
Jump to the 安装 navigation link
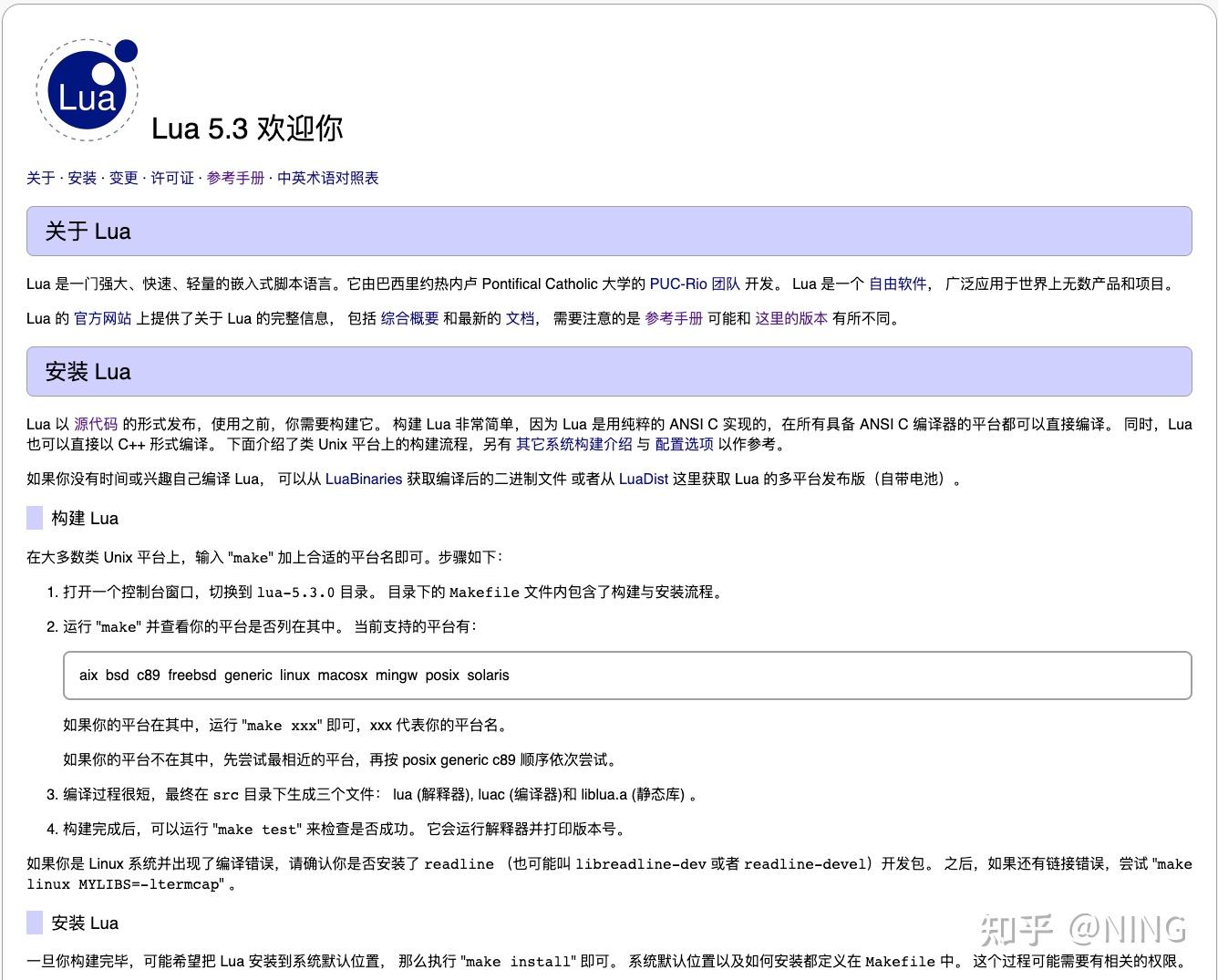pyautogui.click(x=82, y=178)
